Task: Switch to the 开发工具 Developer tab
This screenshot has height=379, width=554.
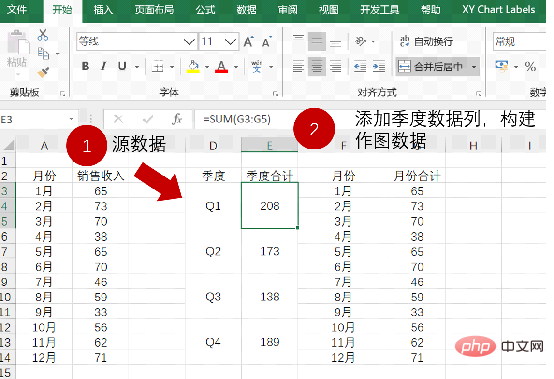Action: (379, 10)
